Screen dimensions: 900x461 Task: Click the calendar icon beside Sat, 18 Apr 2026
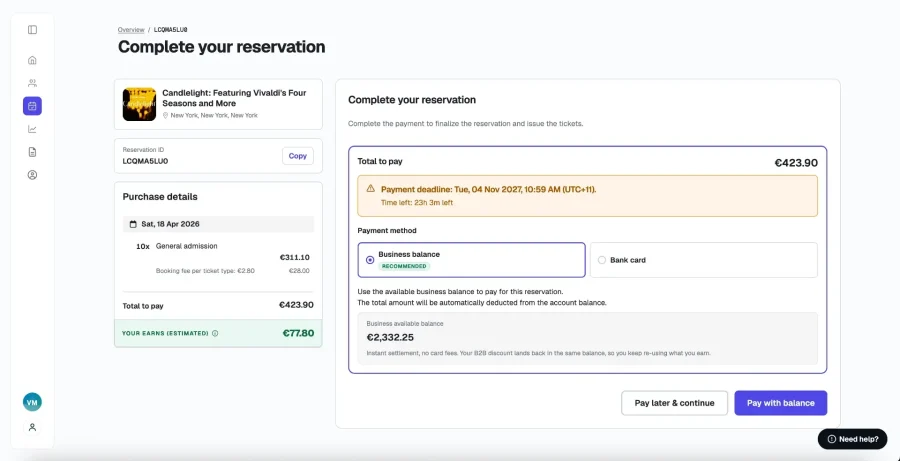(133, 224)
